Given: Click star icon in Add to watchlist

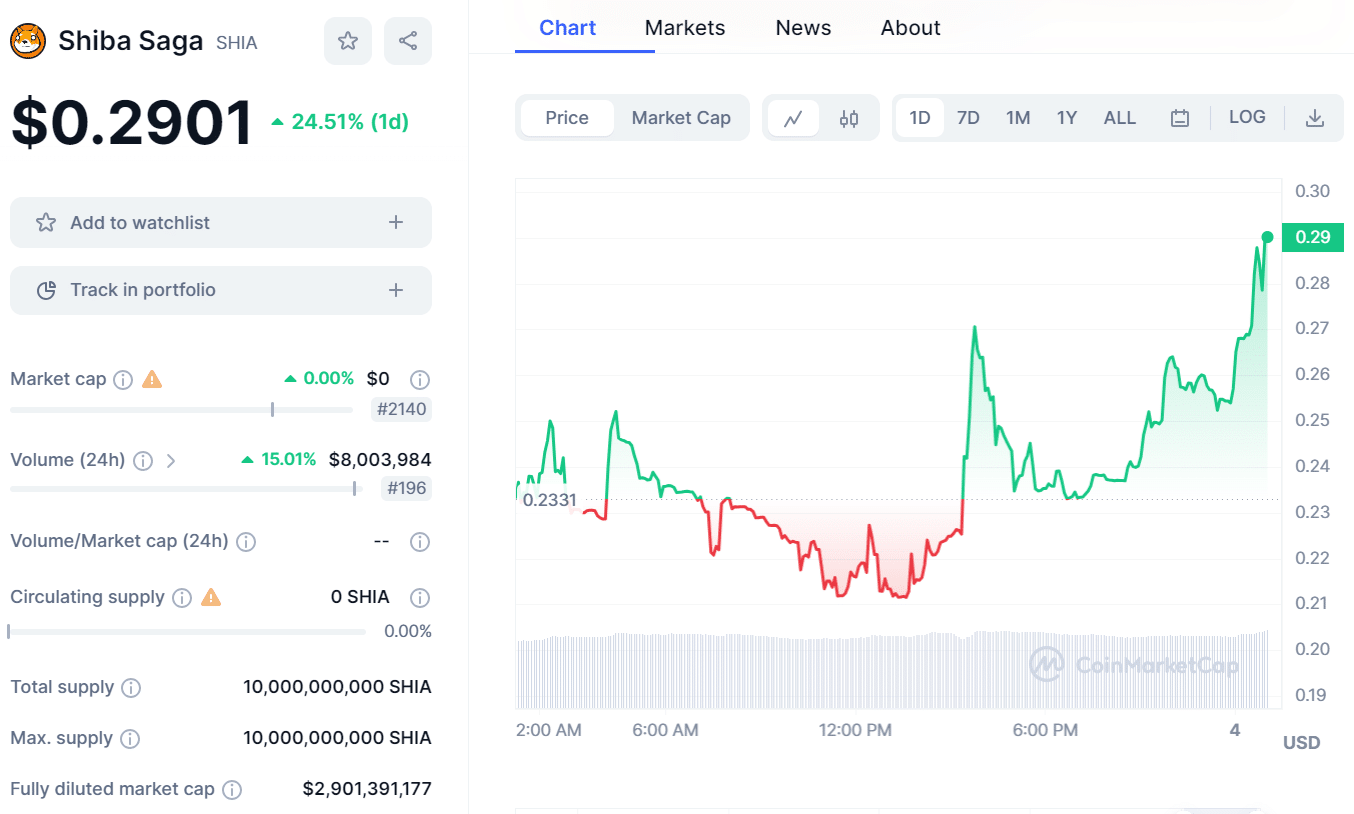Looking at the screenshot, I should pos(46,222).
